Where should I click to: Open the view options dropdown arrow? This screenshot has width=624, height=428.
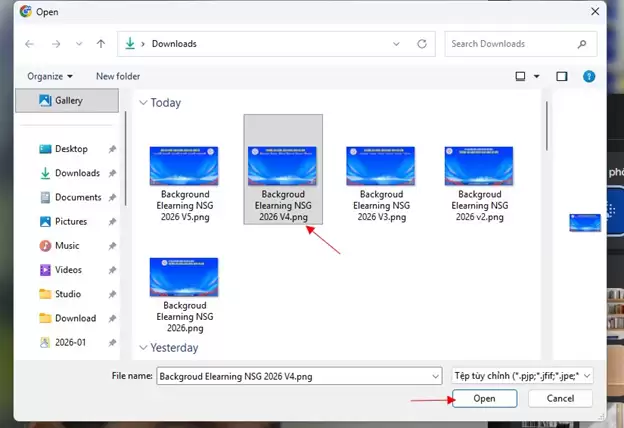tap(536, 76)
